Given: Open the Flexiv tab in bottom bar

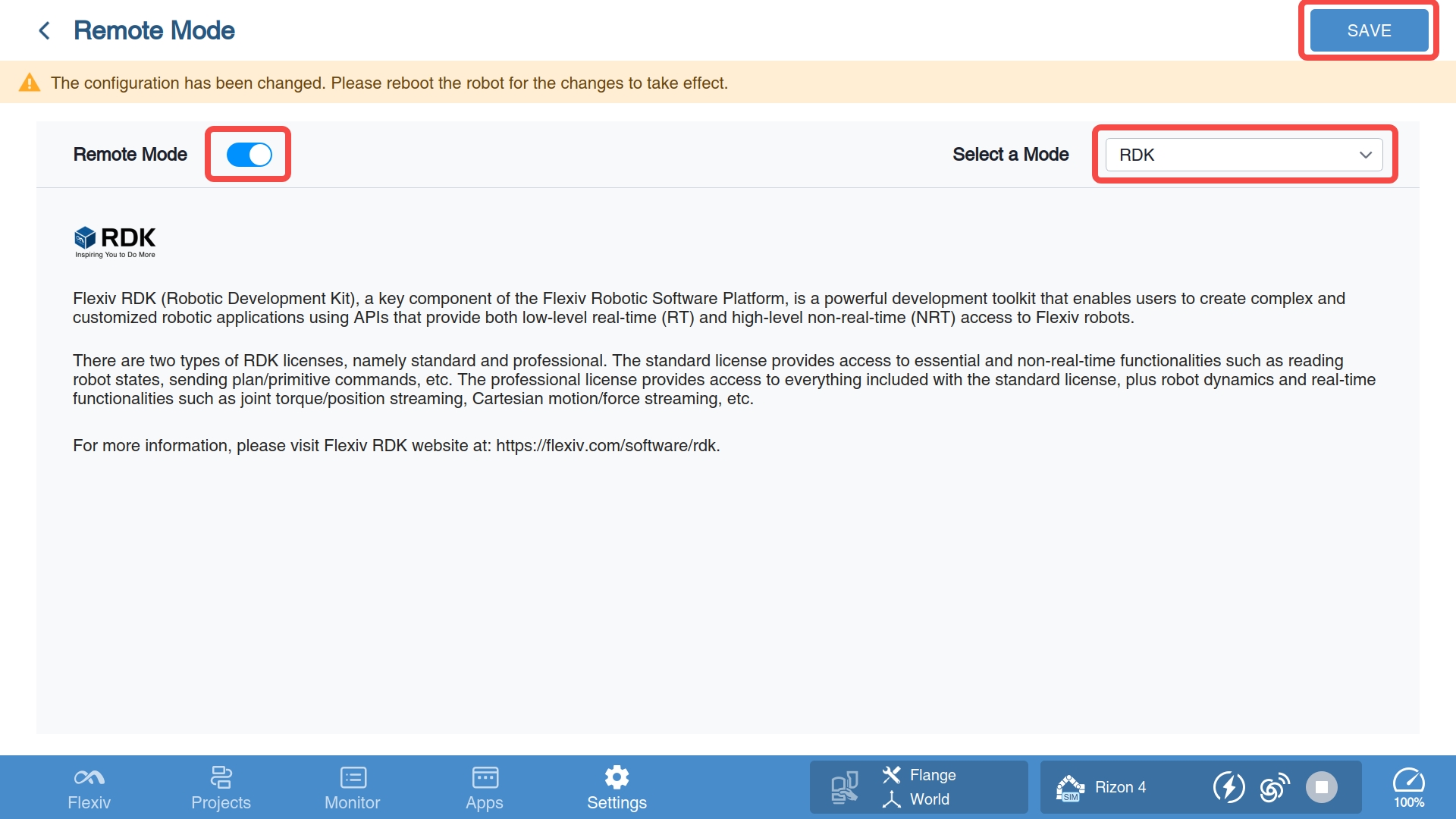Looking at the screenshot, I should click(x=89, y=788).
